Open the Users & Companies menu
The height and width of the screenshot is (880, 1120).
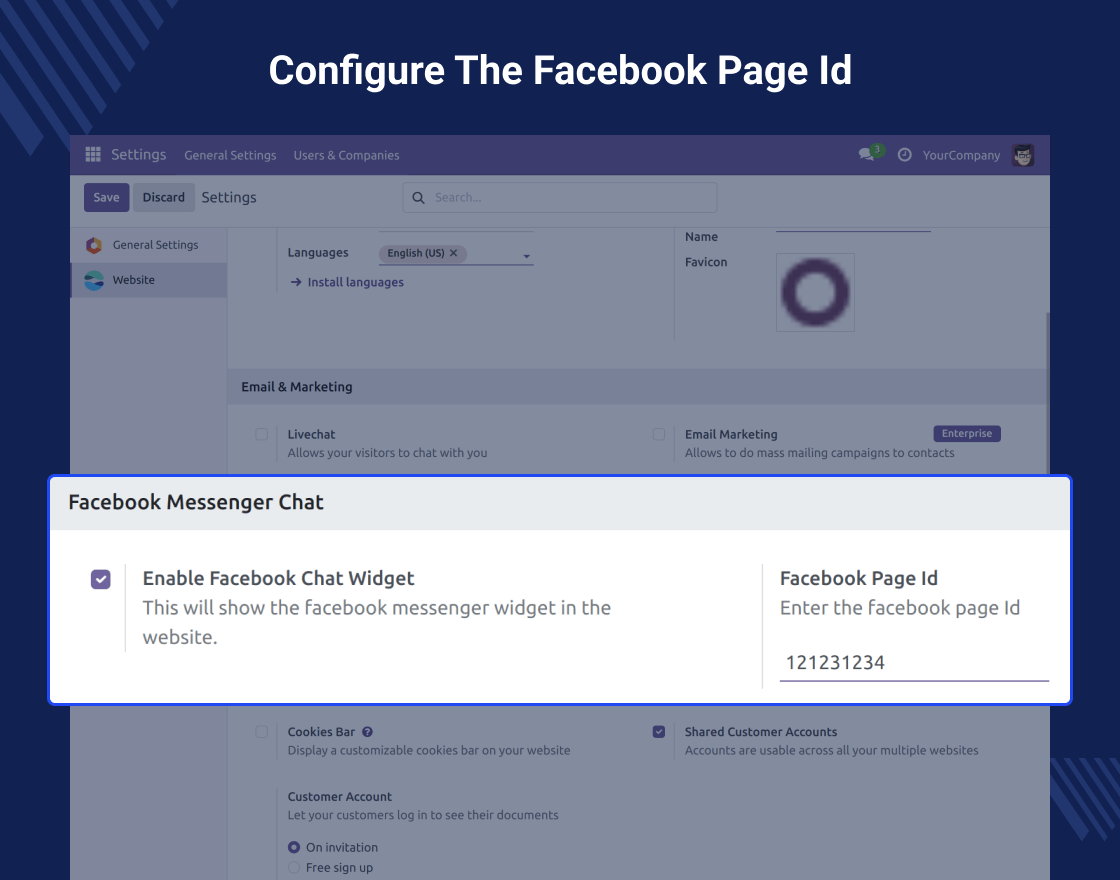tap(346, 155)
